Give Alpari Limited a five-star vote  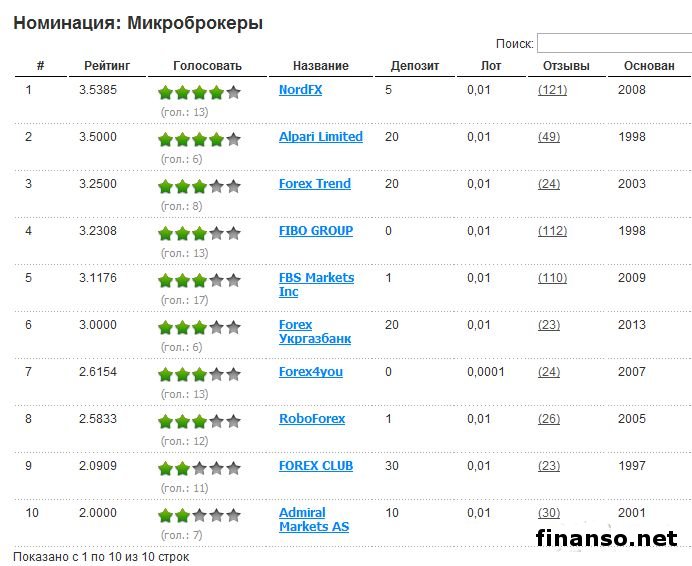[x=233, y=140]
